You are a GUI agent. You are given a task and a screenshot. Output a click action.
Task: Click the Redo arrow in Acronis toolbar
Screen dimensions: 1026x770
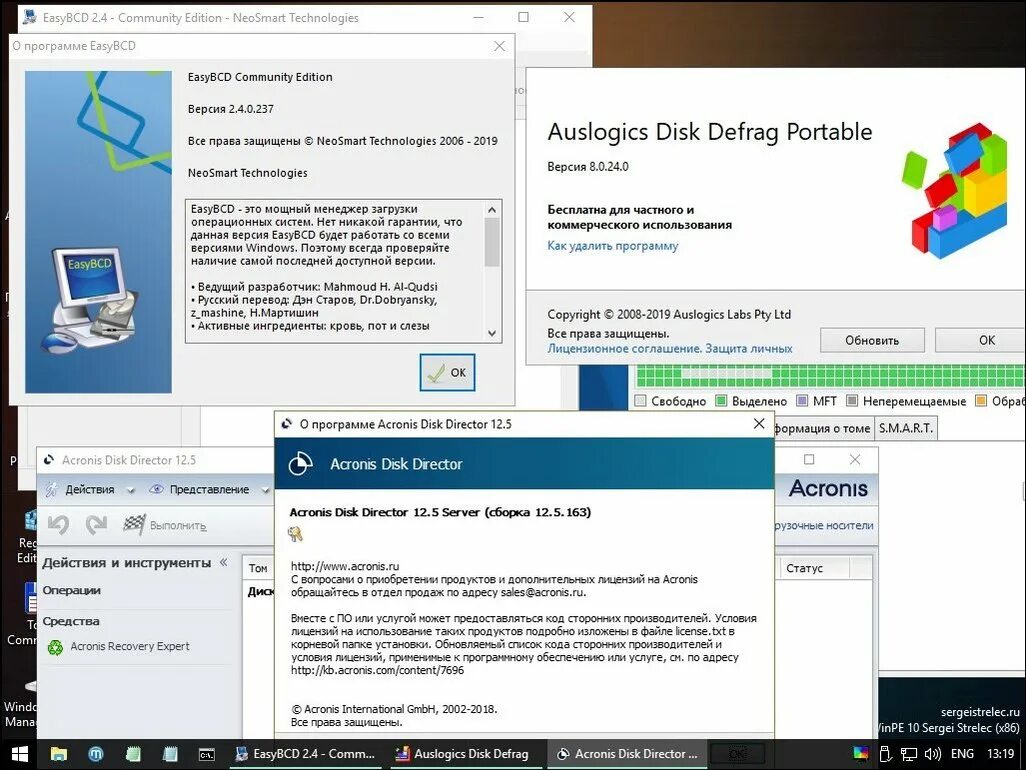point(96,524)
